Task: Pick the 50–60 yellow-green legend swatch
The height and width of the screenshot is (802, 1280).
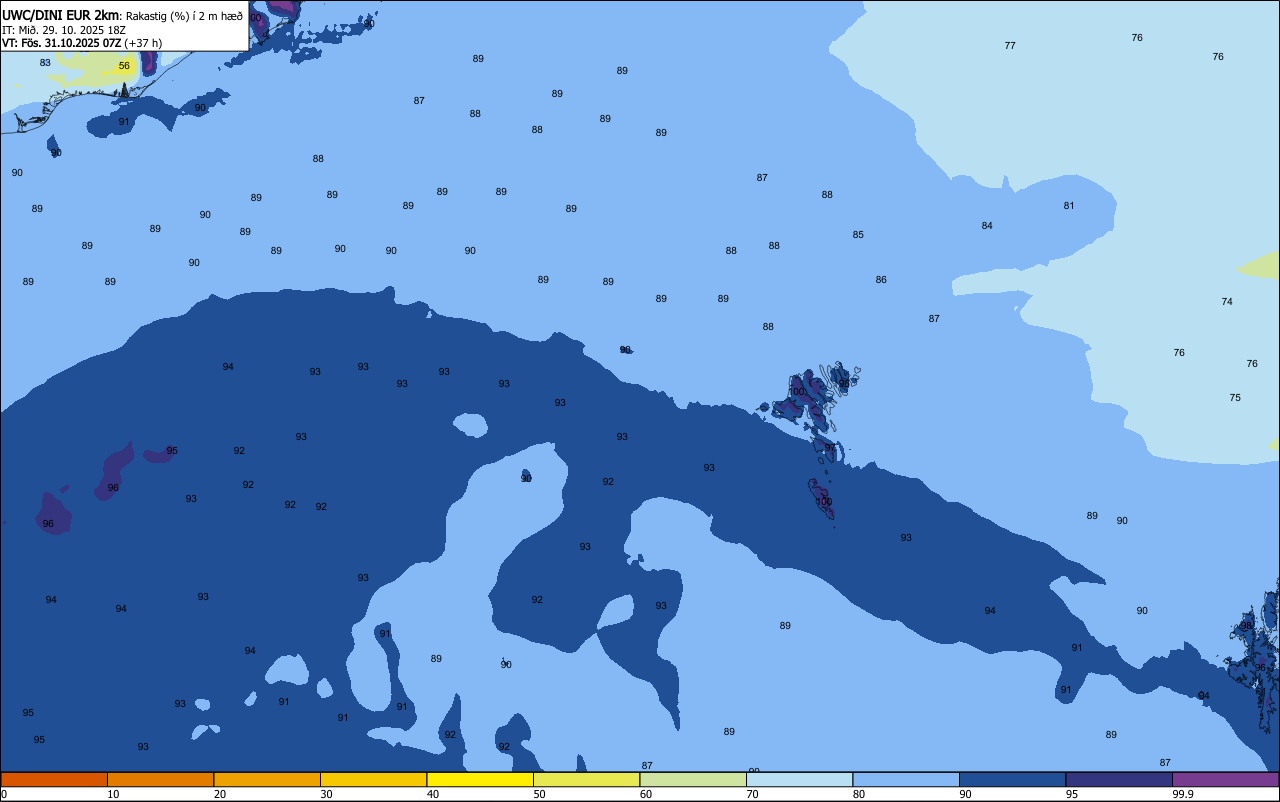Action: click(x=586, y=779)
